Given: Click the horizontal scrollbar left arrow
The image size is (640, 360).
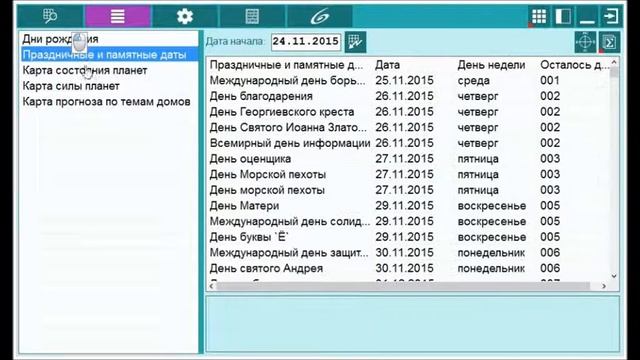Looking at the screenshot, I should click(211, 286).
